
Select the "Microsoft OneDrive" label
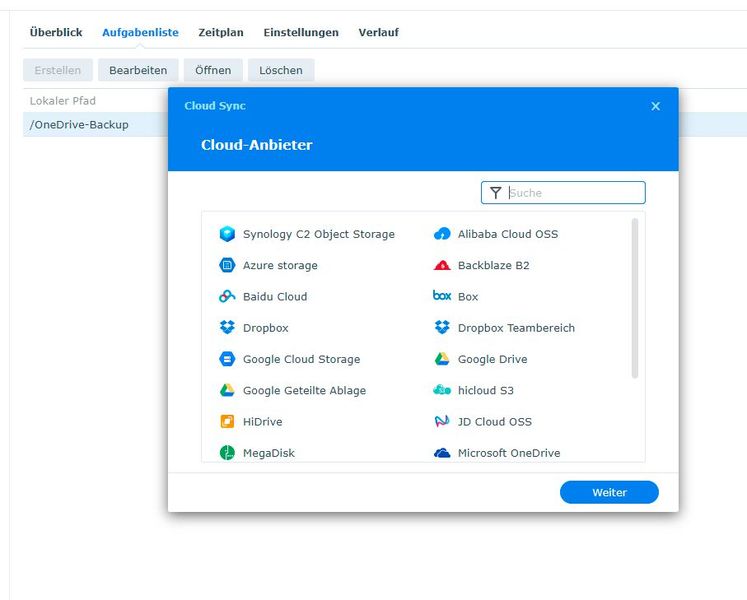click(x=509, y=453)
